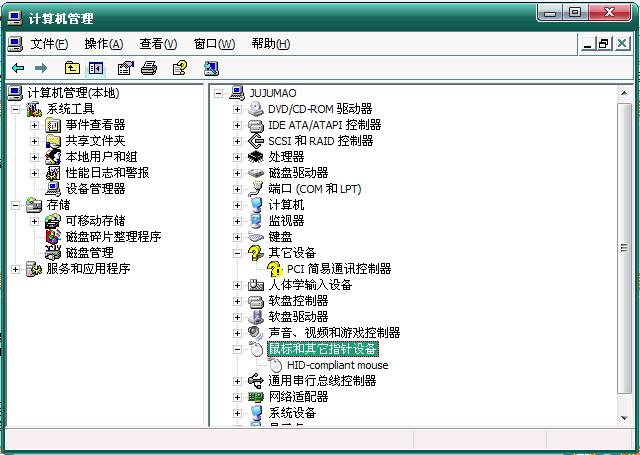Open the 窗口(W) menu

point(214,44)
